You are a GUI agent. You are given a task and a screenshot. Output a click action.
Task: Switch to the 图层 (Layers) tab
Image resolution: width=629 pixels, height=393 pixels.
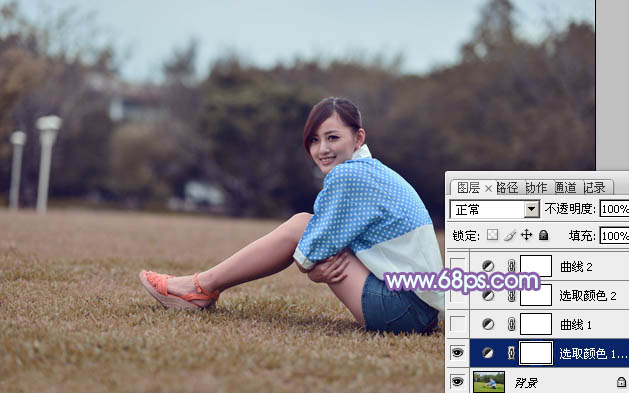(468, 187)
